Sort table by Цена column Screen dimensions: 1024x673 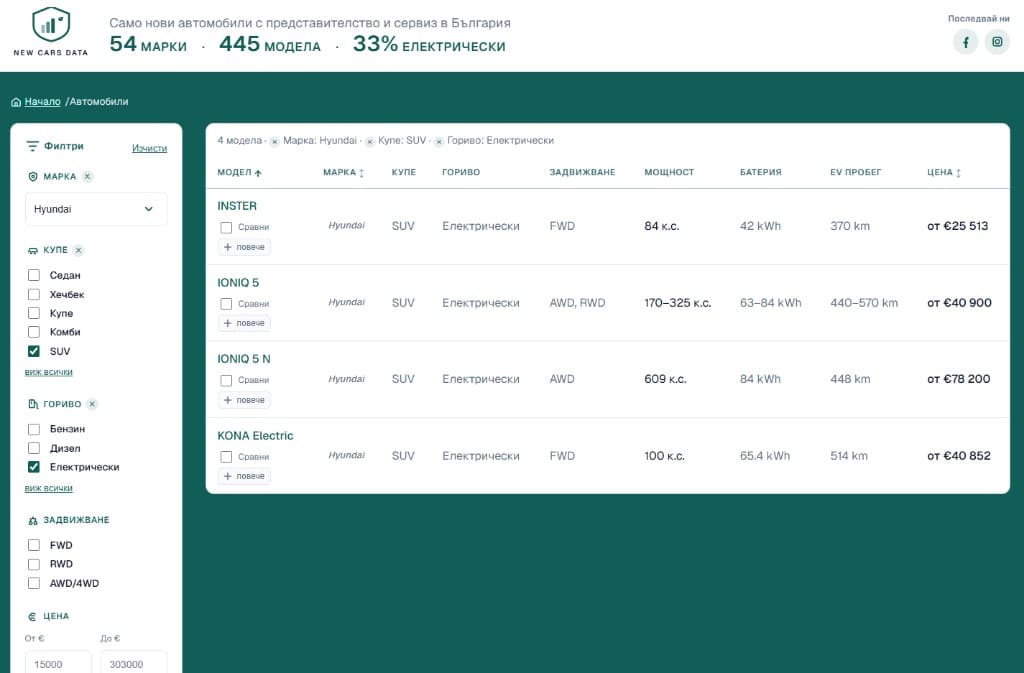[944, 172]
